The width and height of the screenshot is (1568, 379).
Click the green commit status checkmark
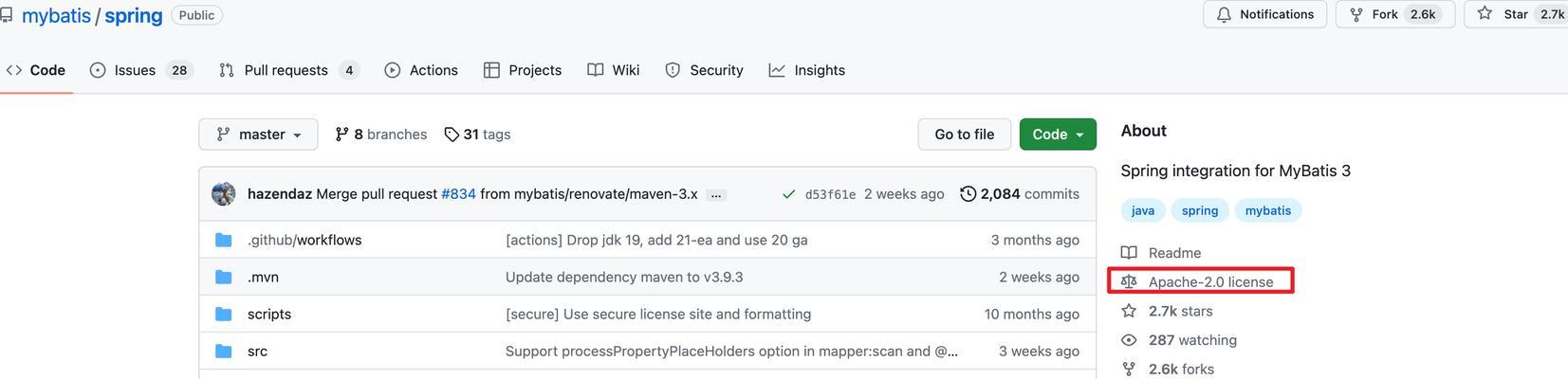[x=788, y=194]
